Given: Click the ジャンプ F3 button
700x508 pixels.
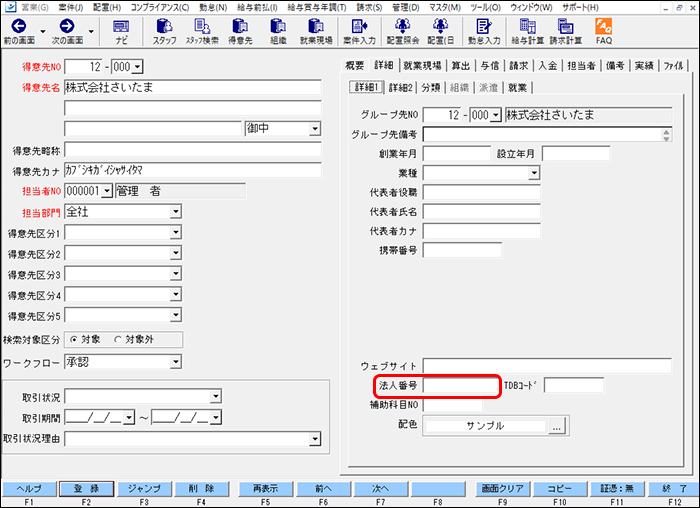Looking at the screenshot, I should point(144,488).
